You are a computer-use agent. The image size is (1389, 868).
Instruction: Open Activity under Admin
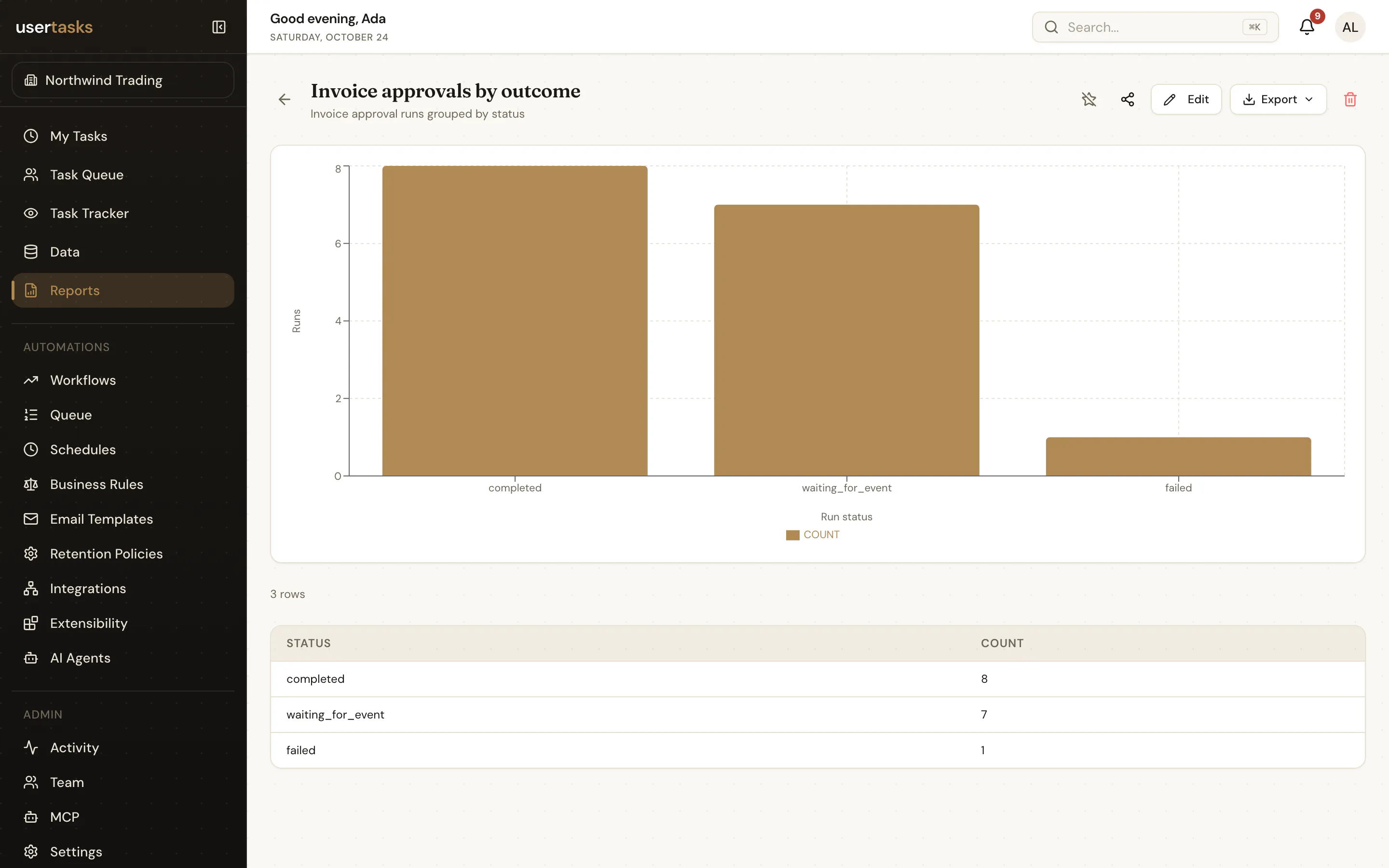(123, 747)
